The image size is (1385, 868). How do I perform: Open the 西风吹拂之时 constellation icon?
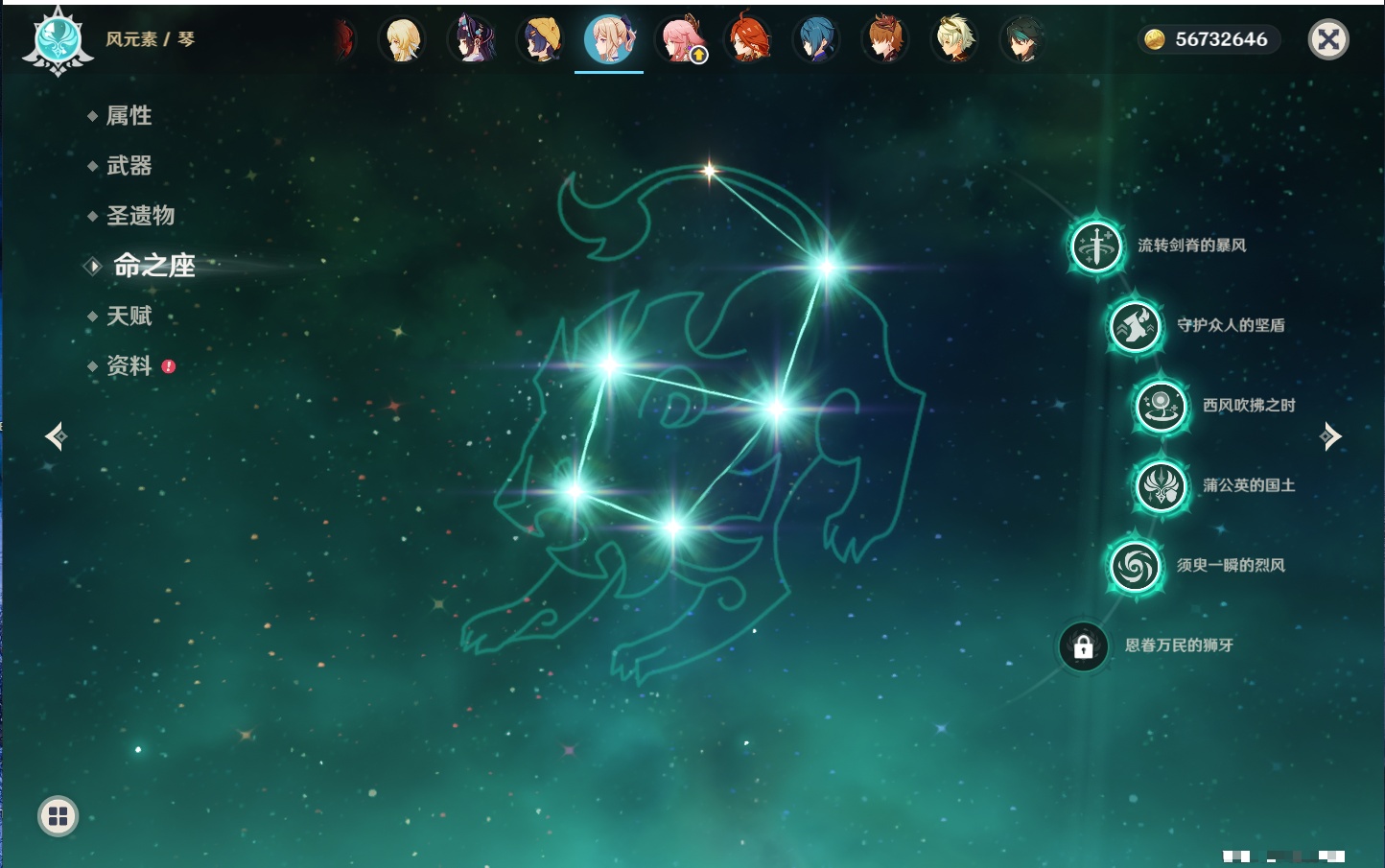coord(1162,407)
